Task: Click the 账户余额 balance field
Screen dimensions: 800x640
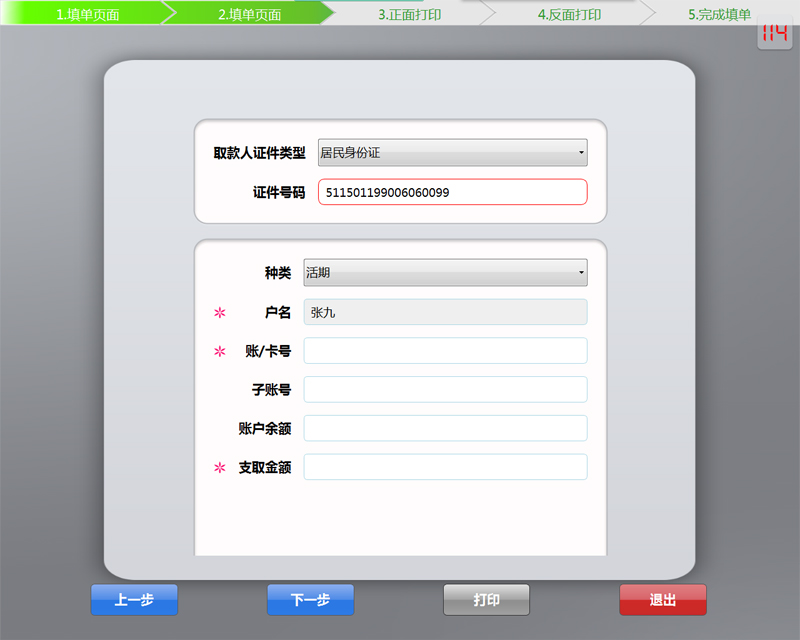Action: coord(445,427)
